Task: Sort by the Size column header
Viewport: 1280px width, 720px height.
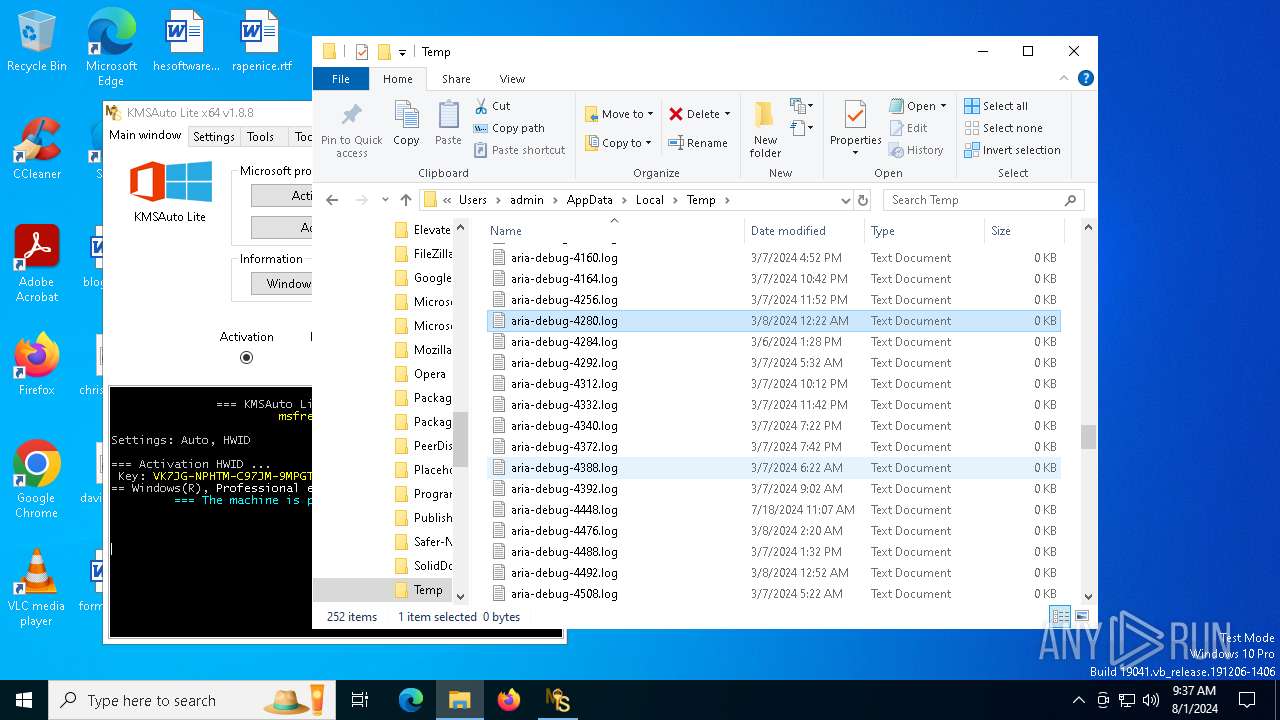Action: tap(1024, 230)
